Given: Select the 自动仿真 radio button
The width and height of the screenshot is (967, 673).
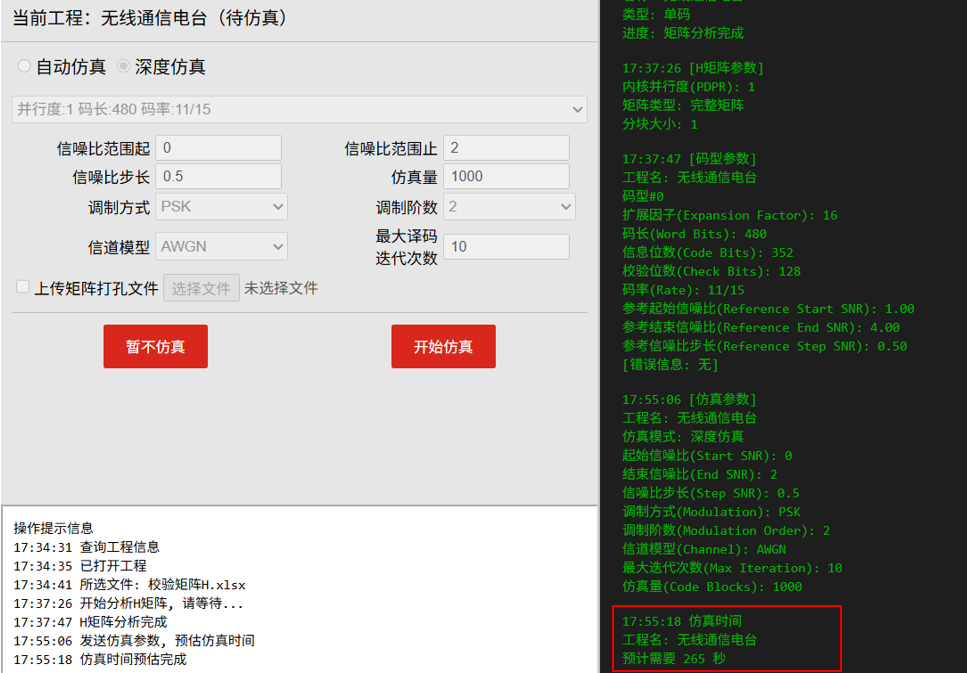Looking at the screenshot, I should tap(24, 67).
